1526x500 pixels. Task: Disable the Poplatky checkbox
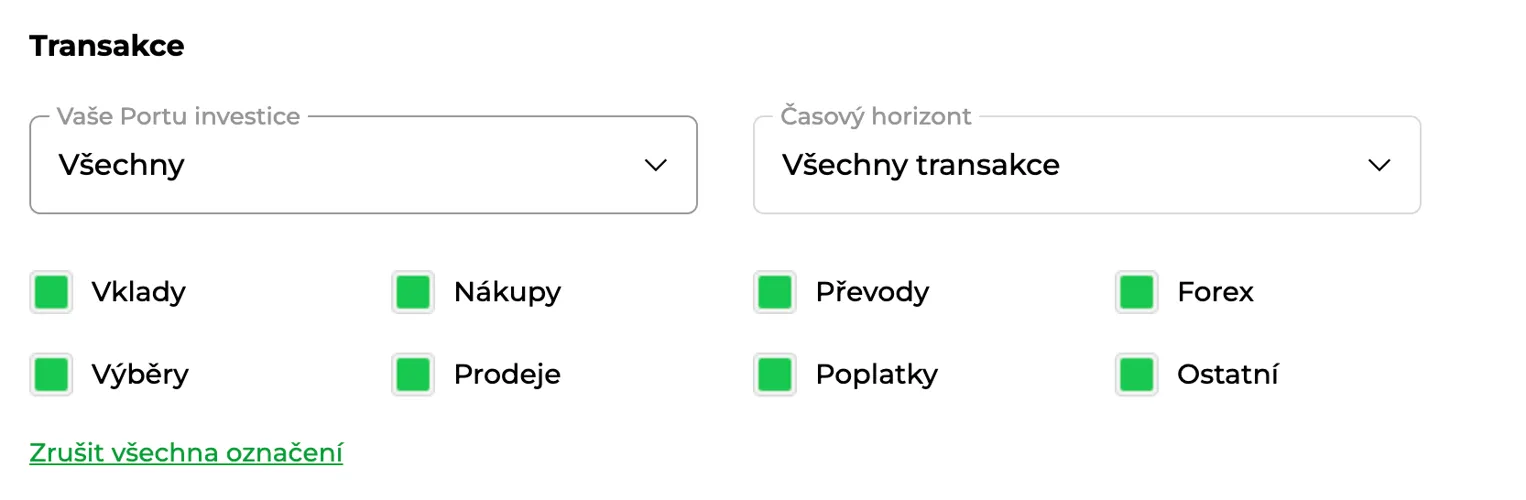(x=775, y=374)
